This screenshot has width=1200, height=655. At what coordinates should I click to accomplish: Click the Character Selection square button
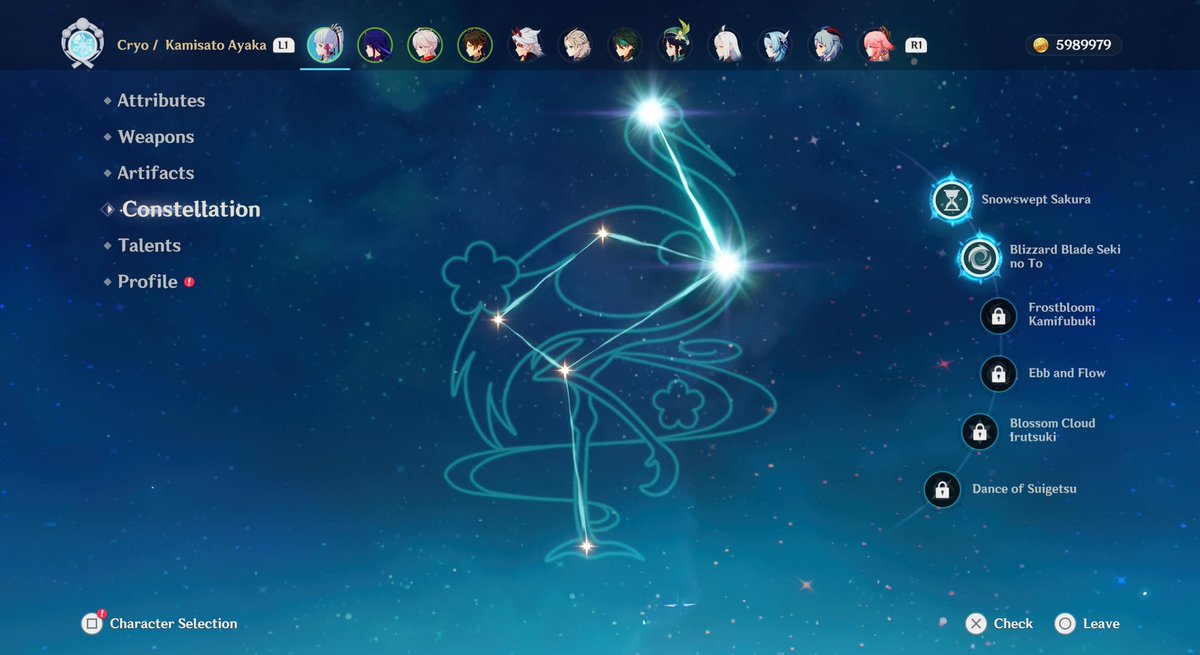click(92, 624)
